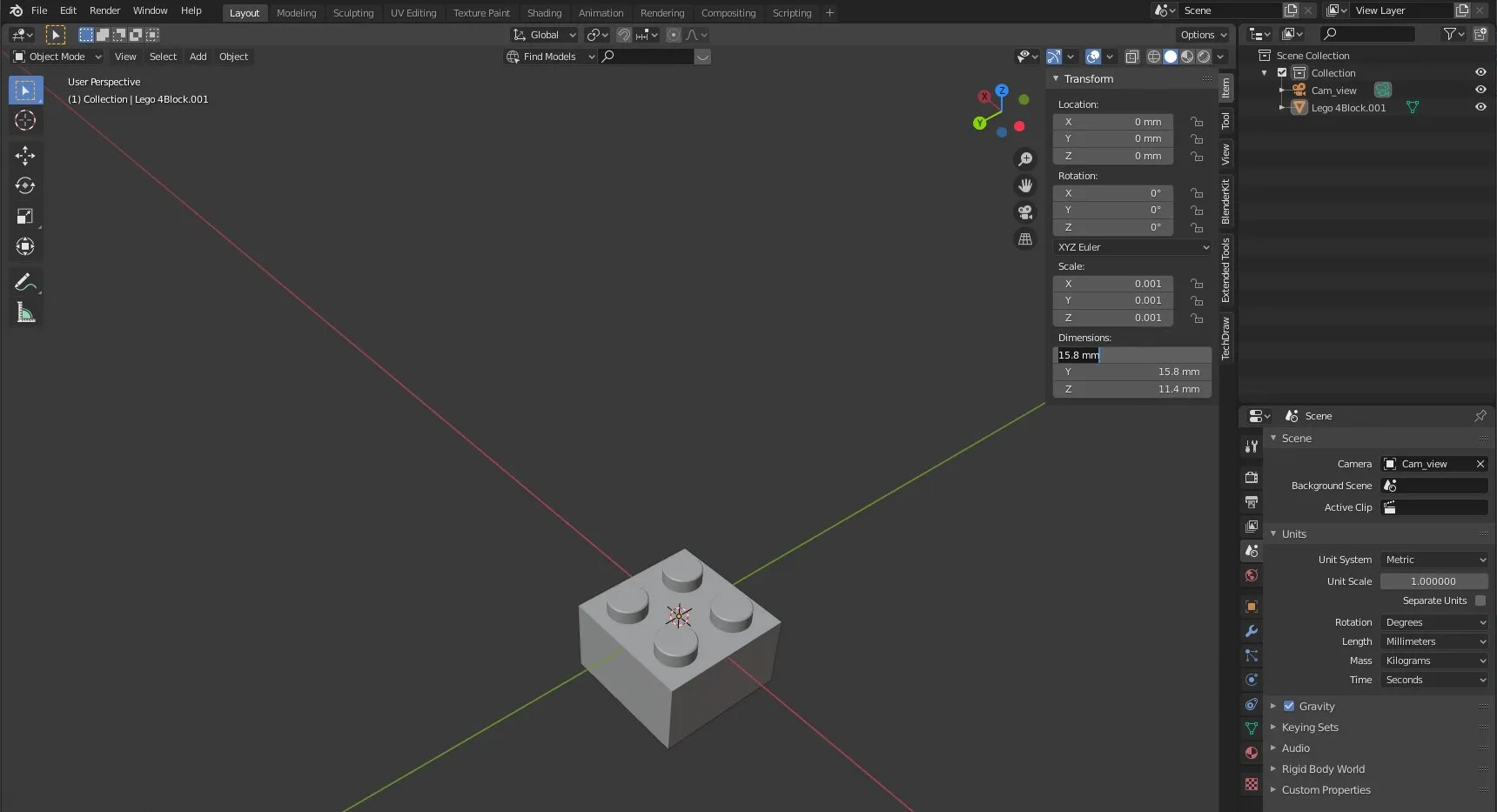Toggle visibility of Lego 4Block.001
The image size is (1497, 812).
[x=1480, y=107]
